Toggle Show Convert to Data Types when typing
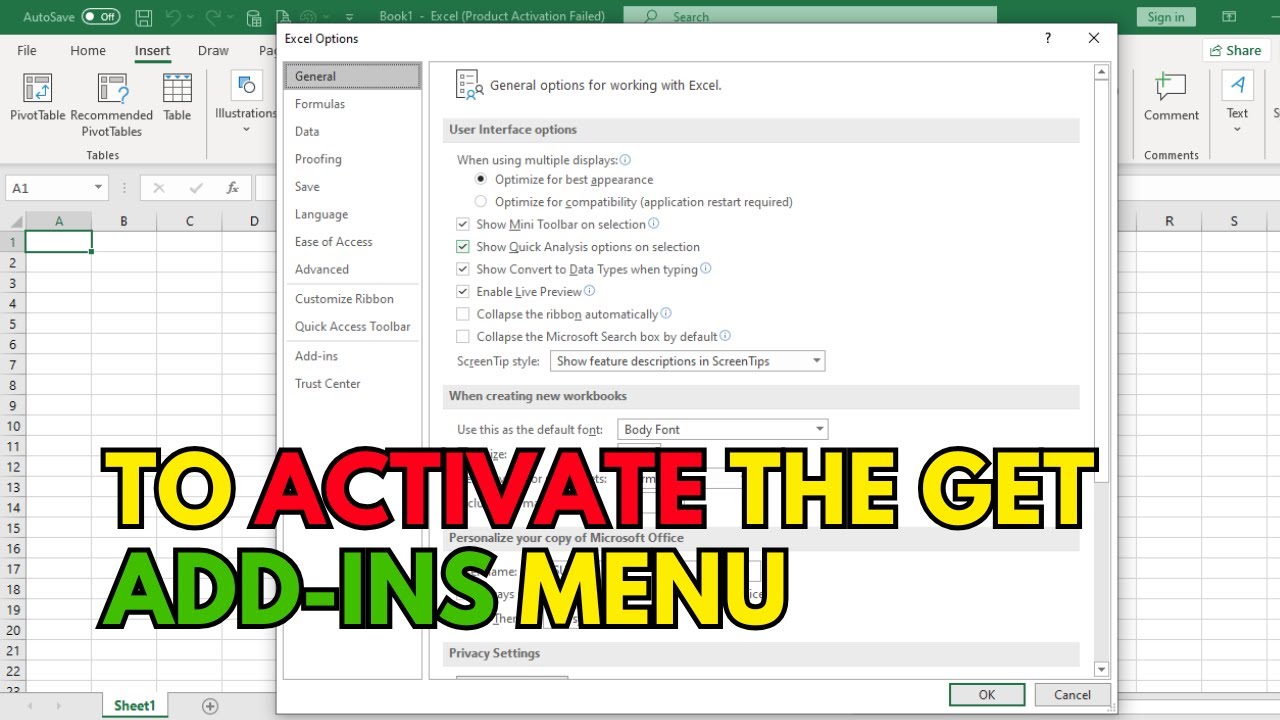 coord(463,269)
